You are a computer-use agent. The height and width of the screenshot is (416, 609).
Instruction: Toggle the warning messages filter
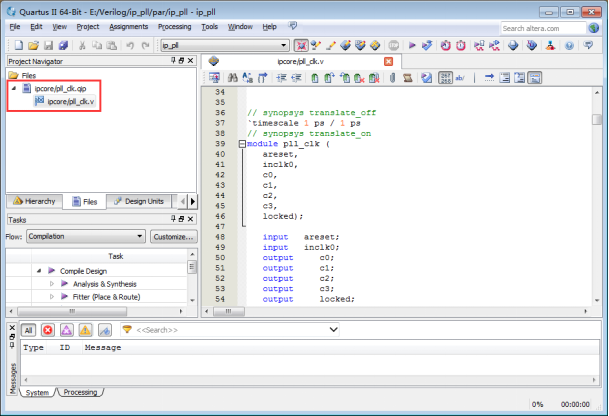coord(85,330)
